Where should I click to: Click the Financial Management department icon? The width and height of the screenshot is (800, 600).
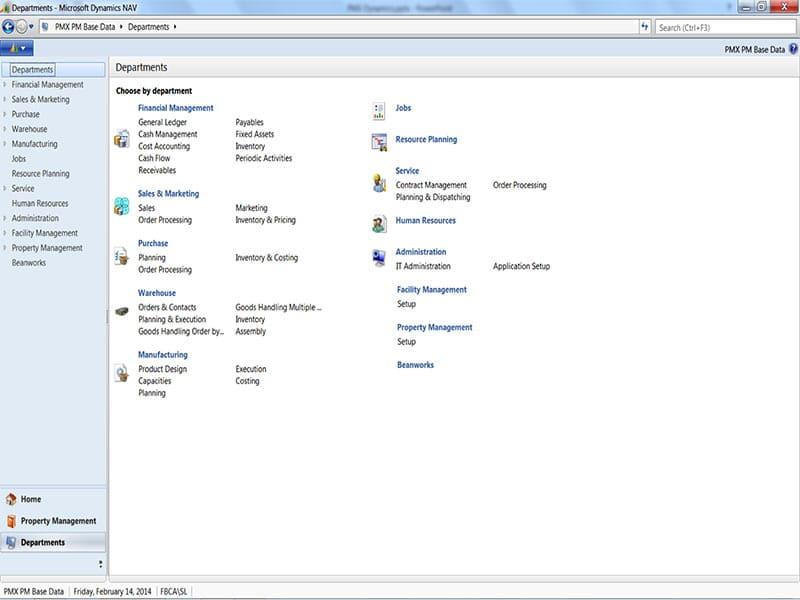(x=122, y=139)
